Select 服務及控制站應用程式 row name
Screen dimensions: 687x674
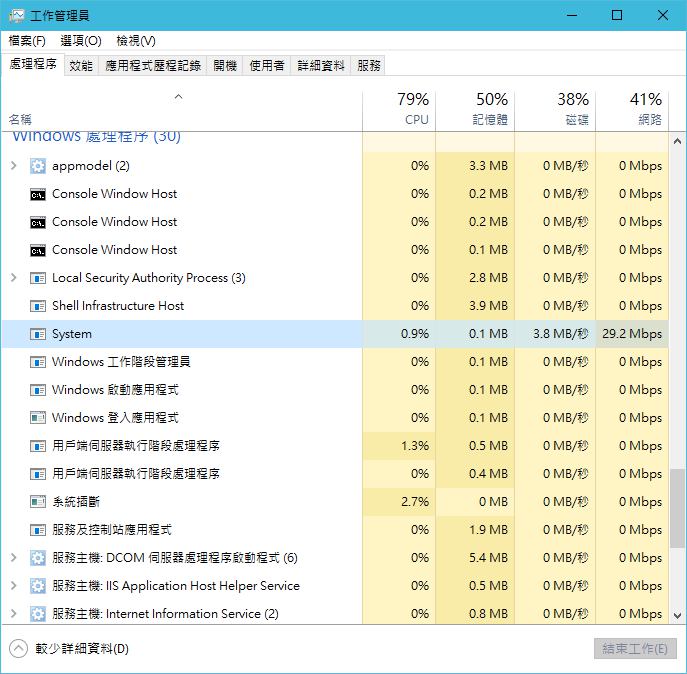click(112, 530)
